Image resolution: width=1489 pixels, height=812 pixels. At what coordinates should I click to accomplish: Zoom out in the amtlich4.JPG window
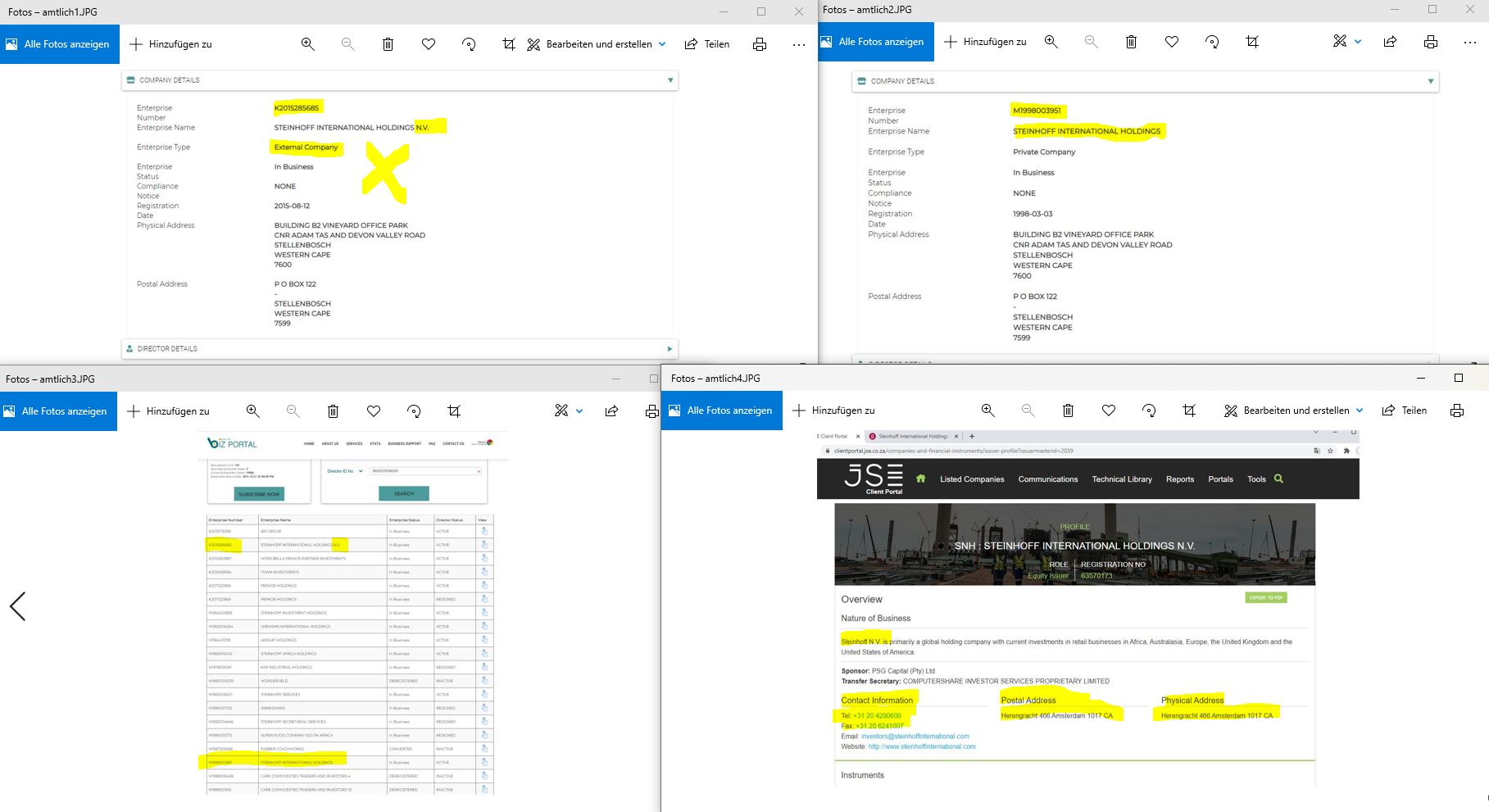[1028, 411]
